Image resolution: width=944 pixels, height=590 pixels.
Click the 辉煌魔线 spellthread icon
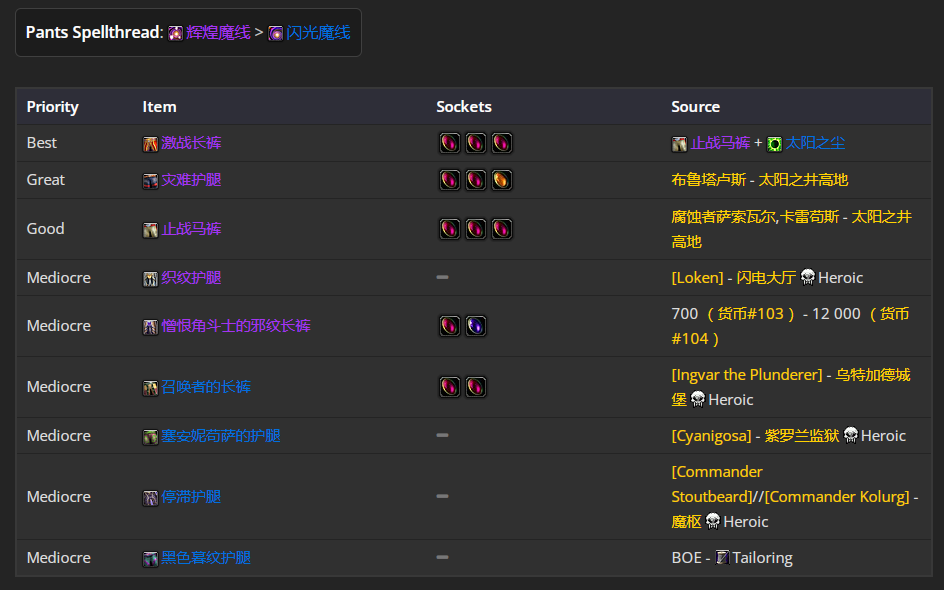point(175,33)
